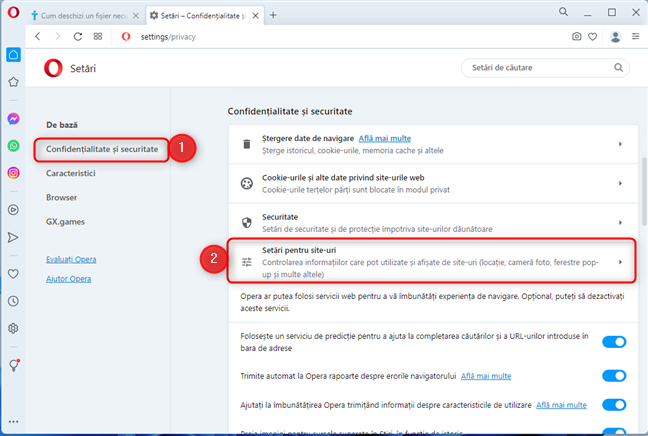The image size is (648, 436).
Task: Open WhatsApp in the sidebar
Action: [x=13, y=146]
